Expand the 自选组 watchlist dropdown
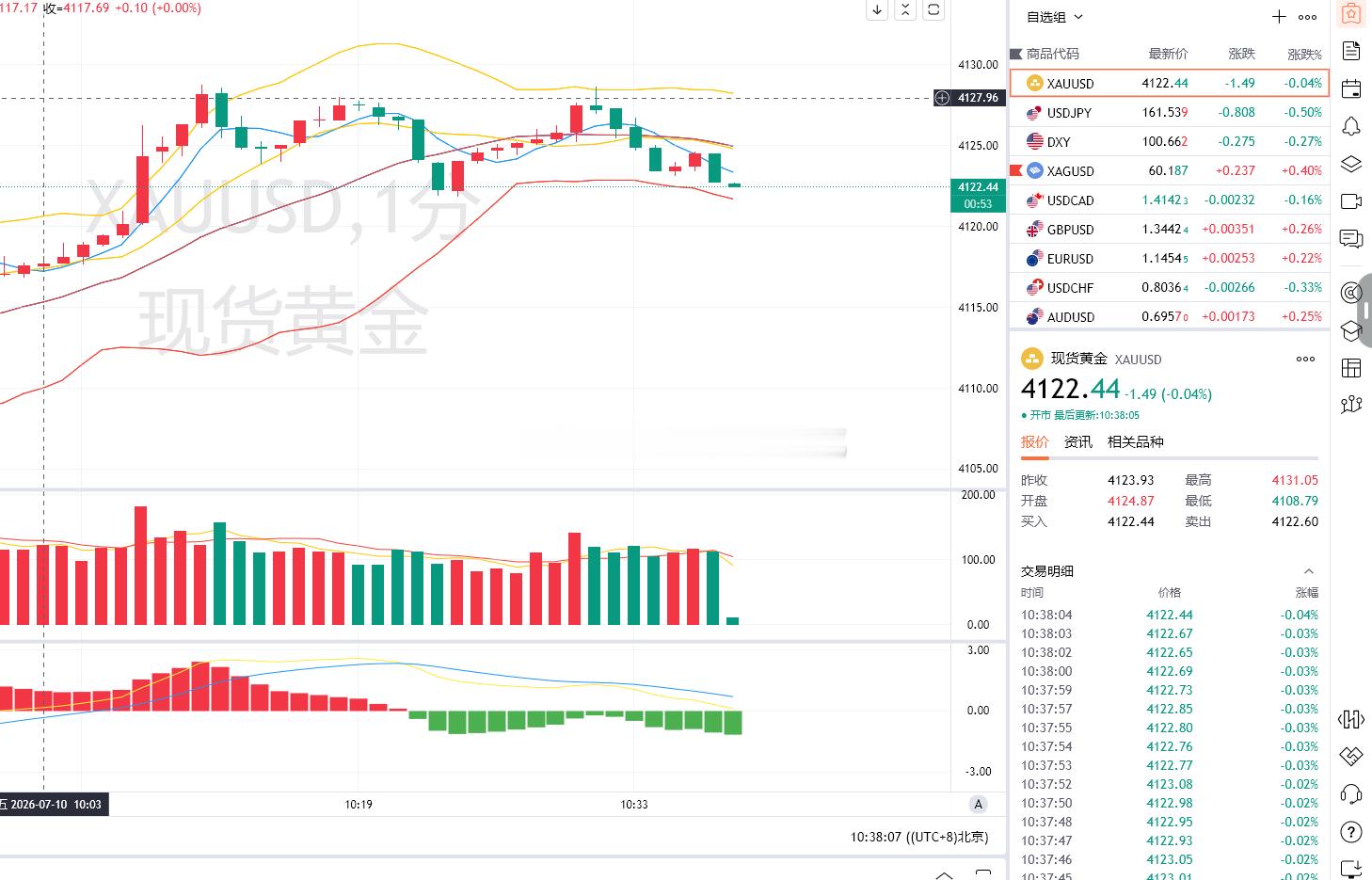Screen dimensions: 1372x880 (1055, 17)
